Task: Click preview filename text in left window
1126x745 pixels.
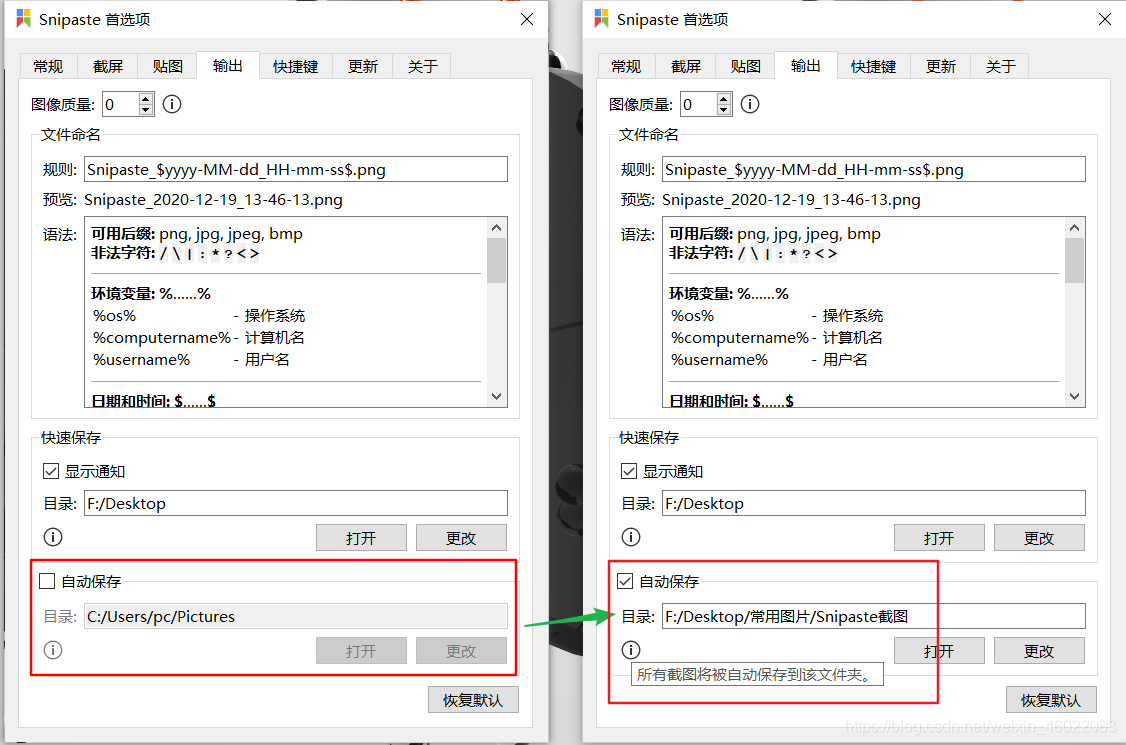Action: tap(213, 200)
